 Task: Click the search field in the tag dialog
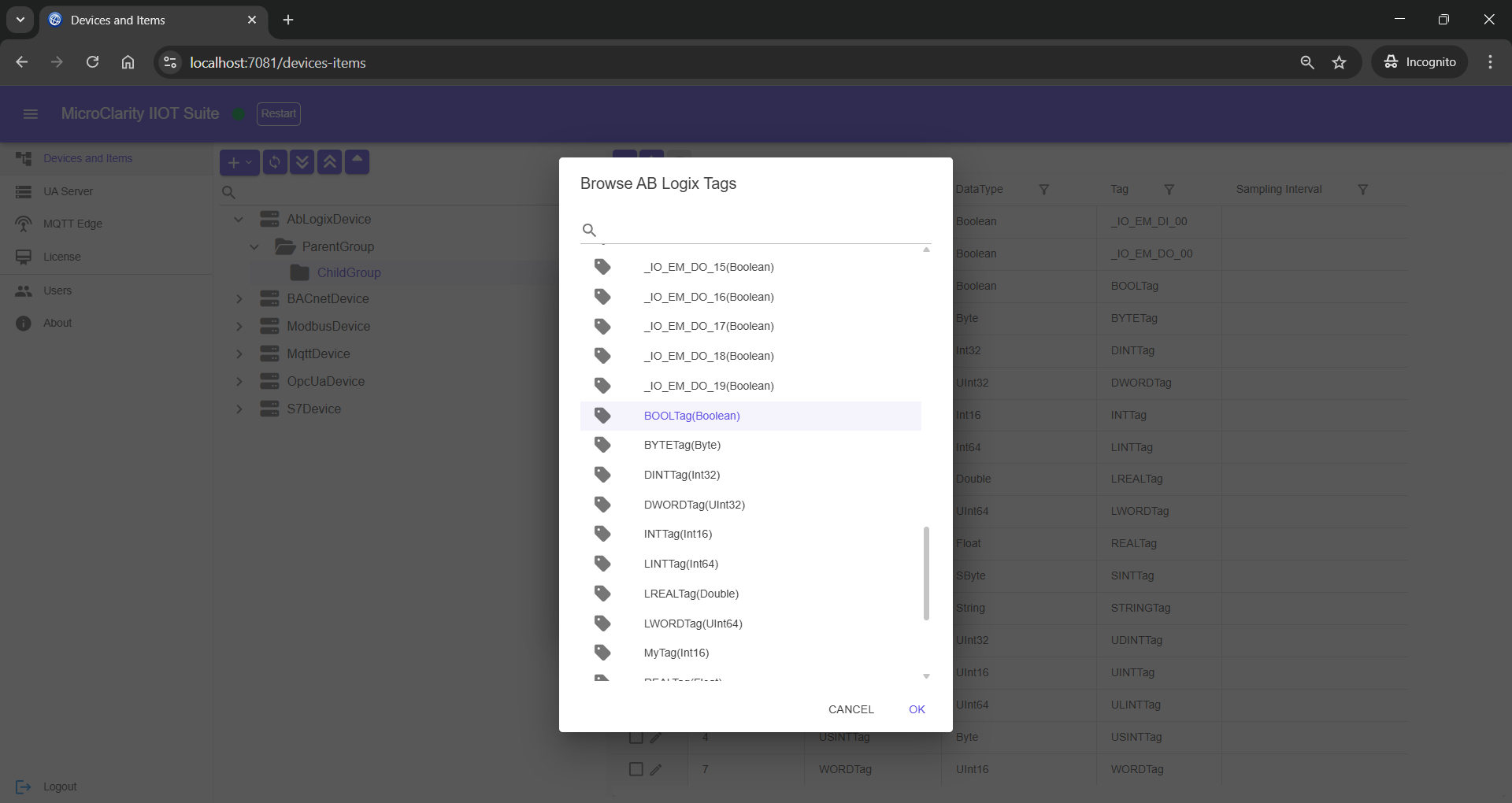[x=764, y=230]
